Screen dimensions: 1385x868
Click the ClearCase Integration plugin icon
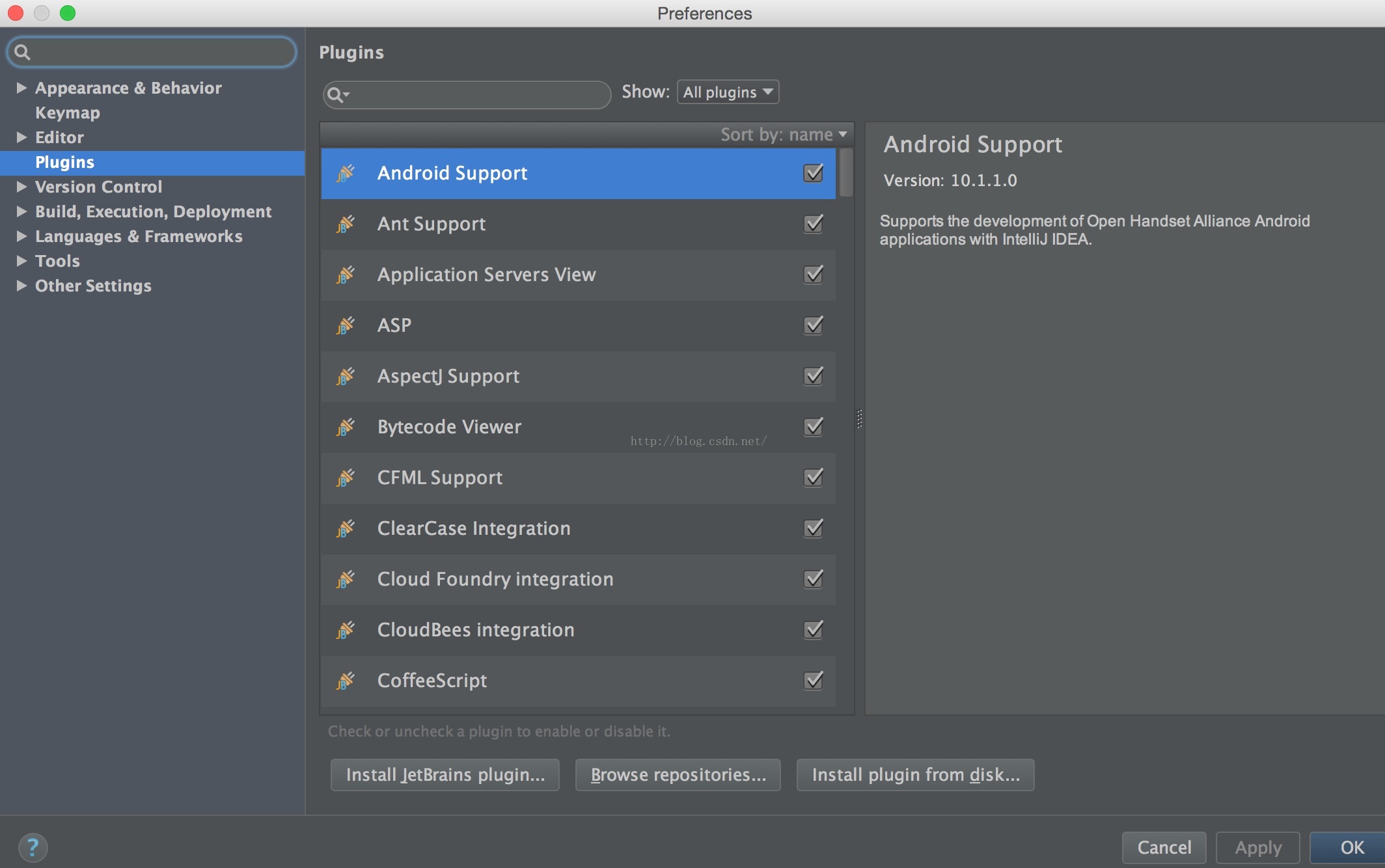(x=345, y=528)
